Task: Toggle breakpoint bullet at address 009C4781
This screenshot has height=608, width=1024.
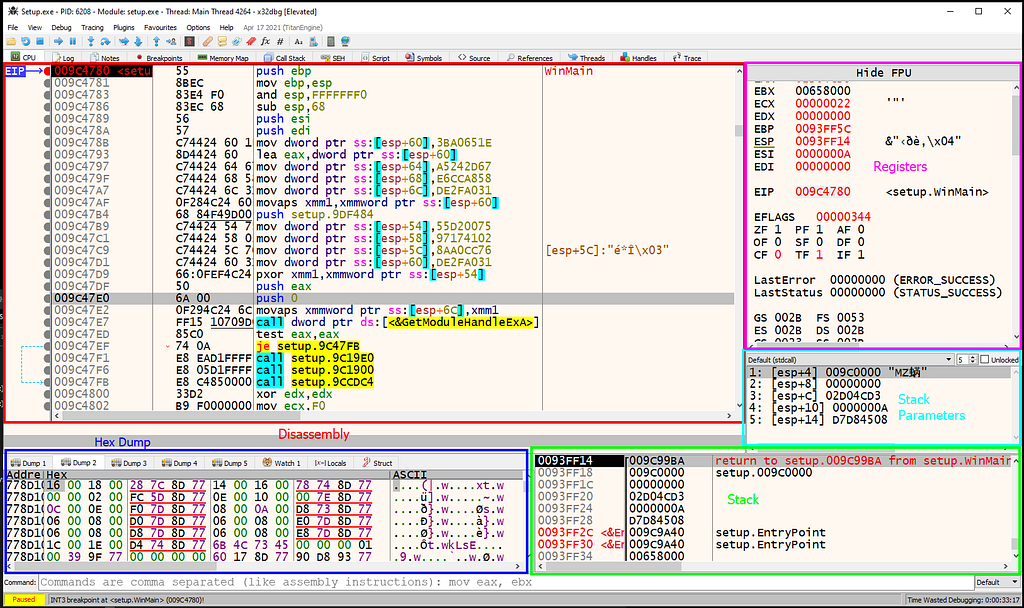Action: tap(47, 83)
